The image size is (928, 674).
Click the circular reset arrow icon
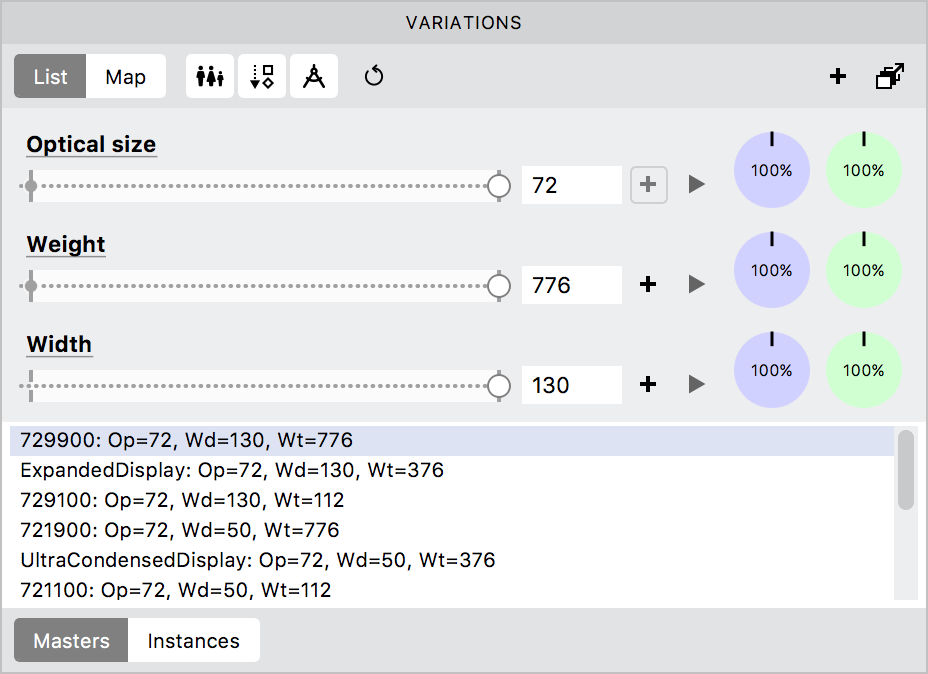click(x=374, y=76)
